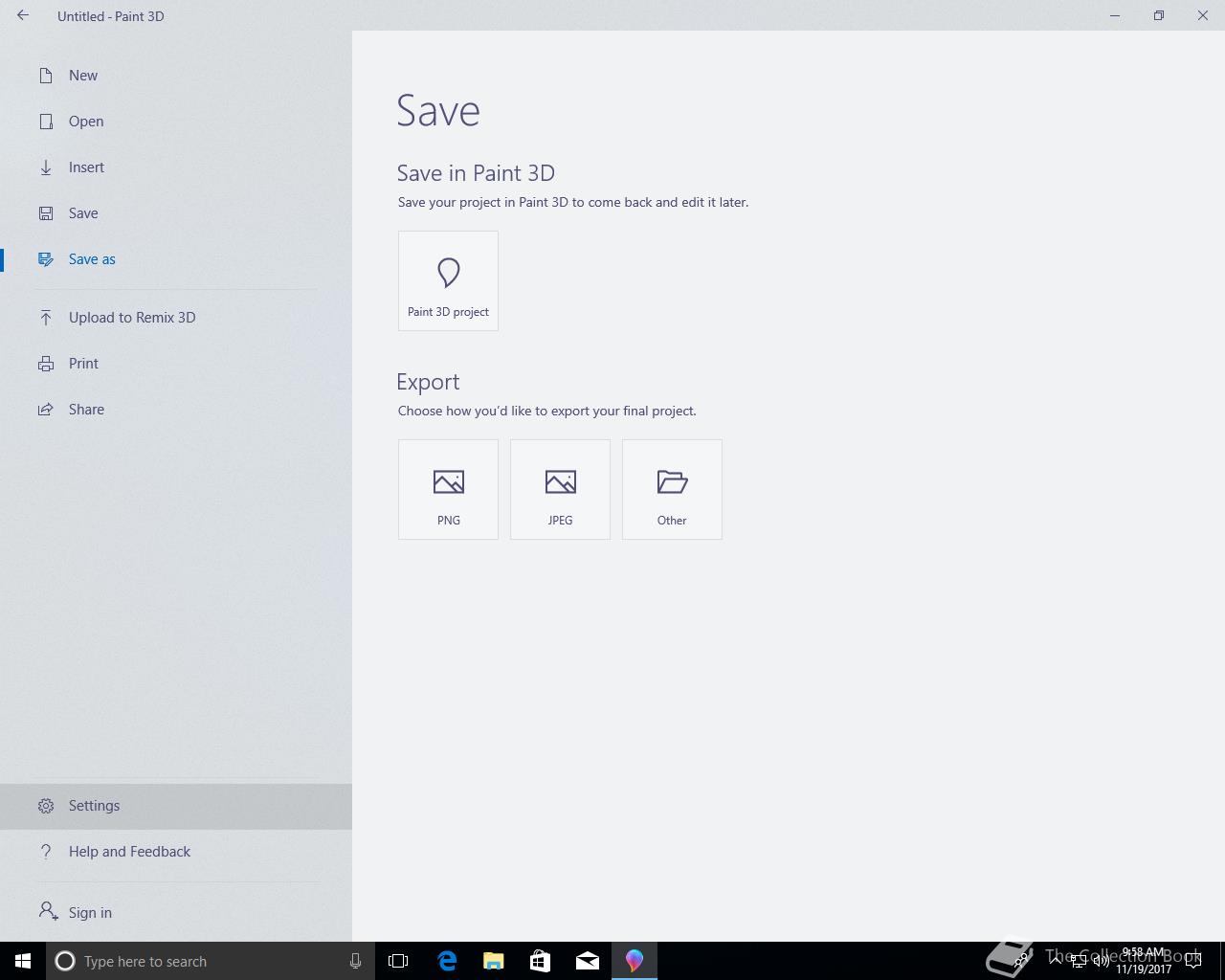Click Sign in at the sidebar bottom
This screenshot has height=980, width=1225.
[176, 913]
